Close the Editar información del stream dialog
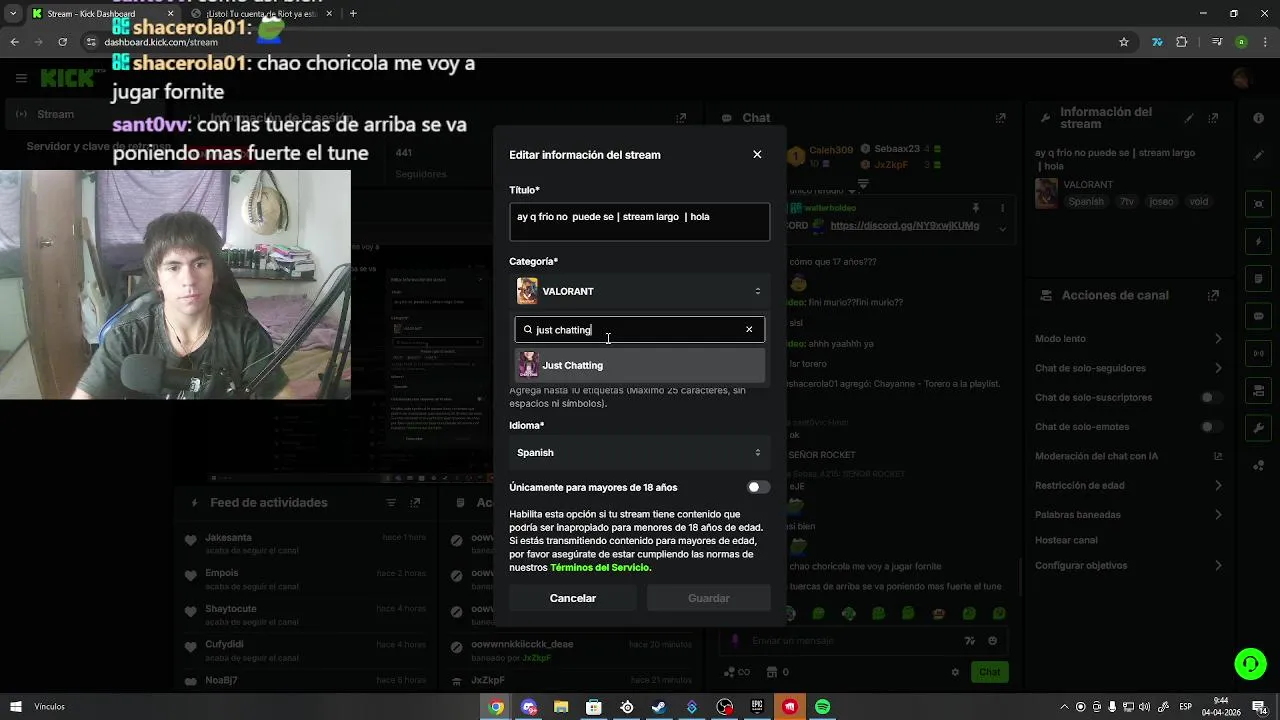The width and height of the screenshot is (1280, 720). point(757,154)
